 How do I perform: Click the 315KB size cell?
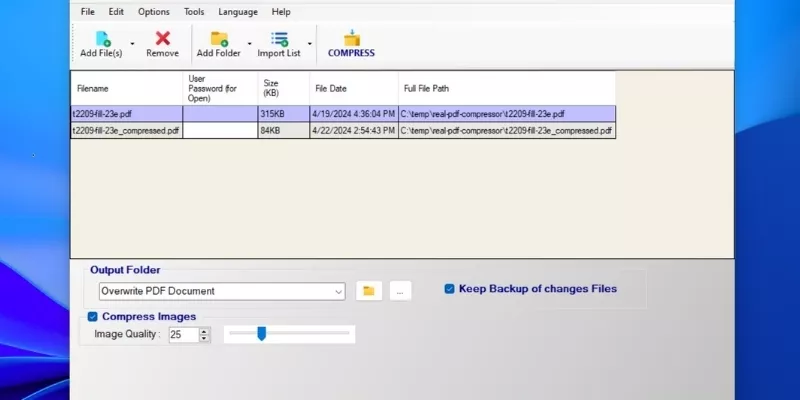284,114
